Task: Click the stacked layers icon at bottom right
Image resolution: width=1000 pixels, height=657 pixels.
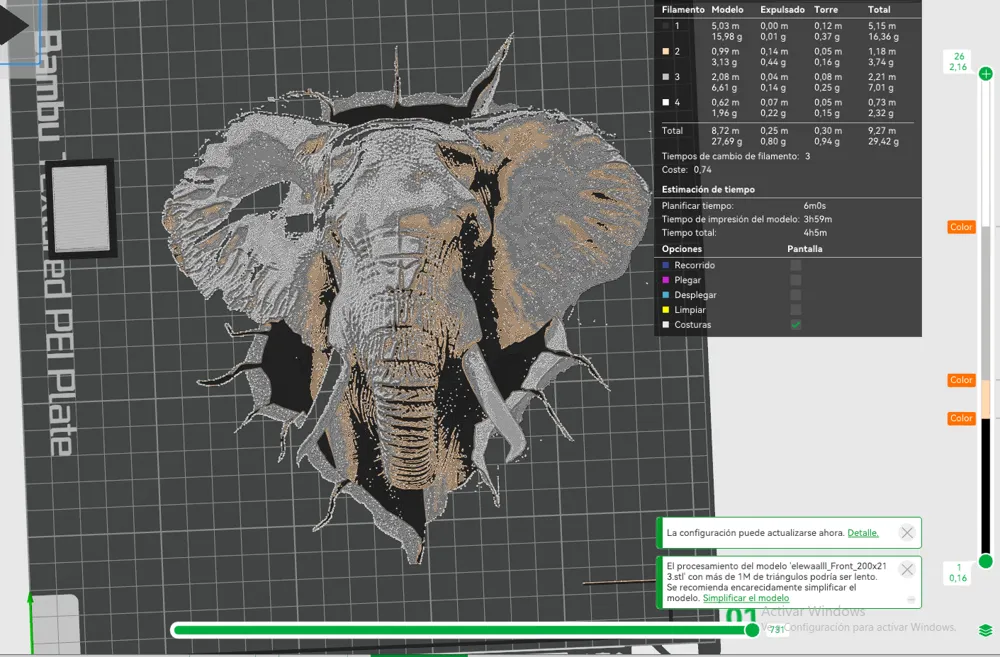Action: point(985,632)
